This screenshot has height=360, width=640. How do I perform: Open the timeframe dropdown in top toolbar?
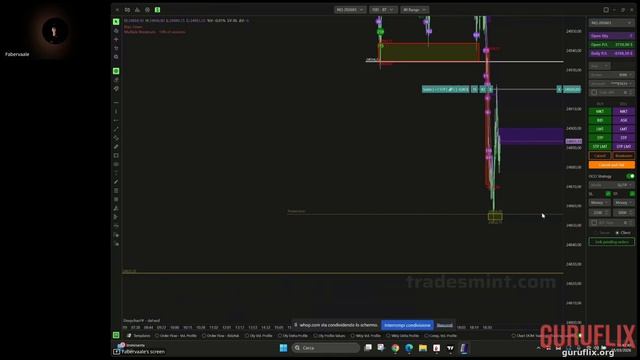click(x=383, y=10)
